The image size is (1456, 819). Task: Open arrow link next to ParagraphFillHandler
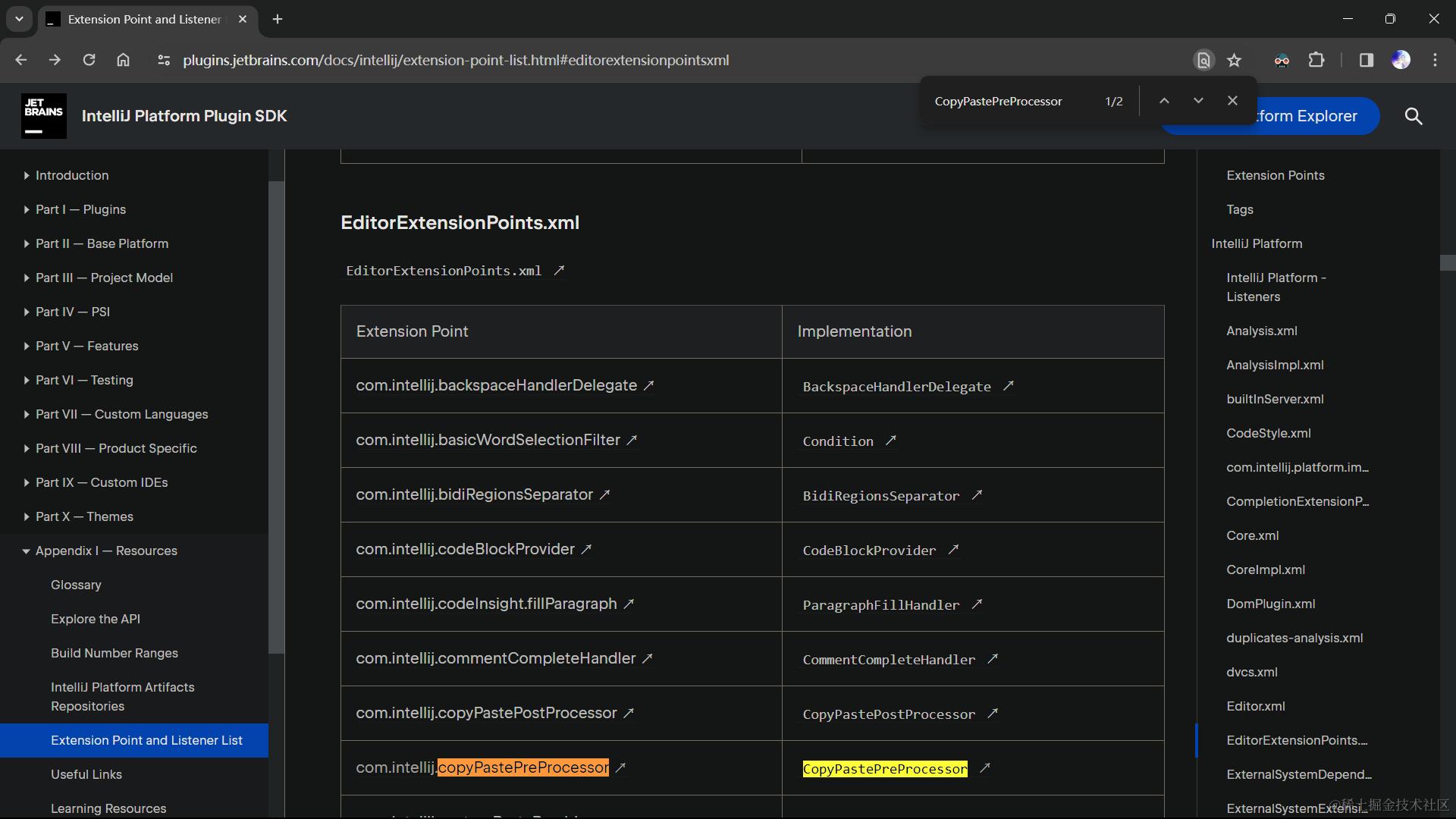click(x=977, y=604)
